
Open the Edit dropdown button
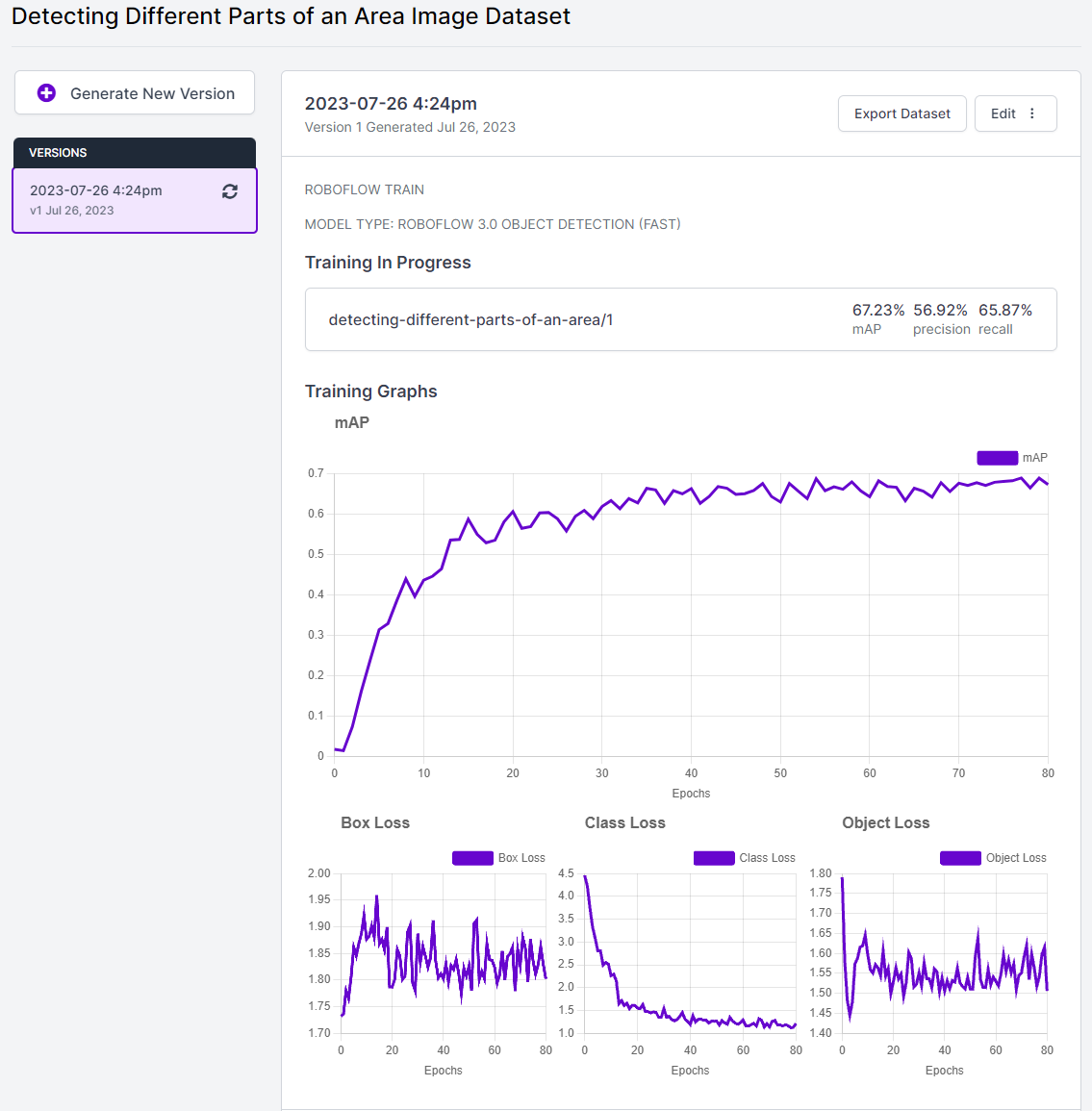(x=1003, y=114)
